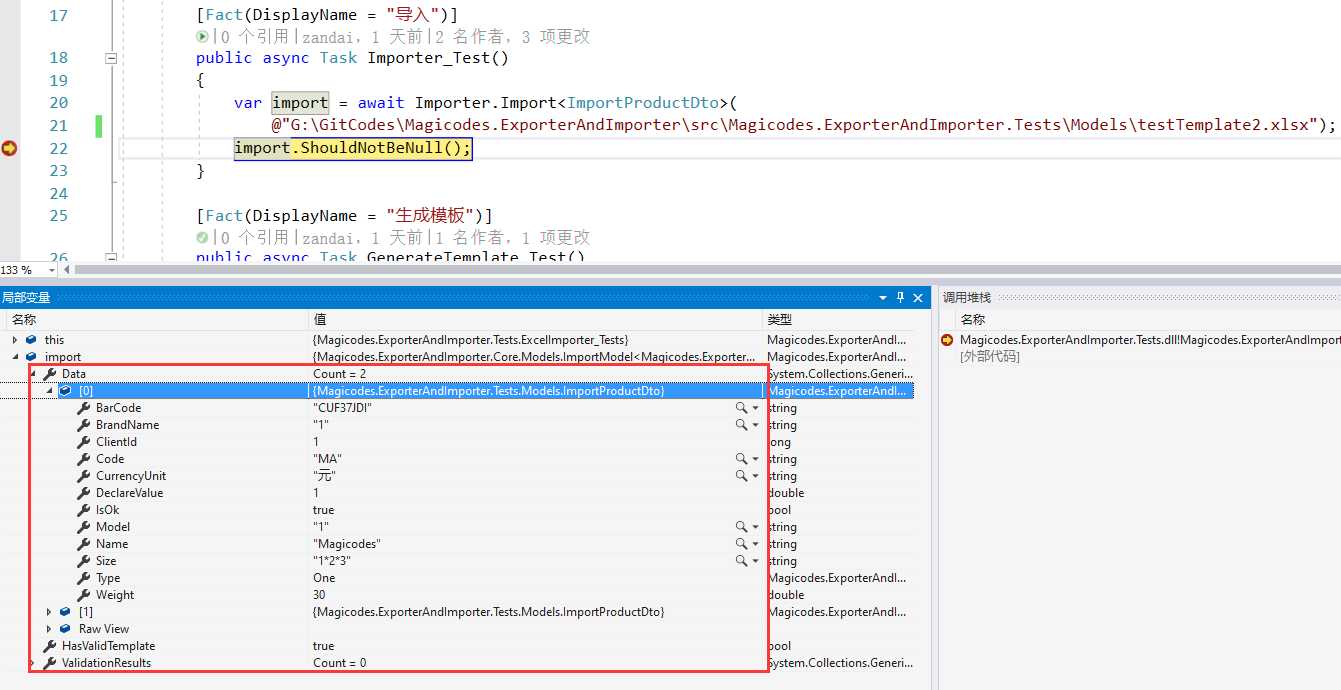Click the wrench icon beside HasValidTemplate
Image resolution: width=1341 pixels, height=690 pixels.
click(x=50, y=646)
